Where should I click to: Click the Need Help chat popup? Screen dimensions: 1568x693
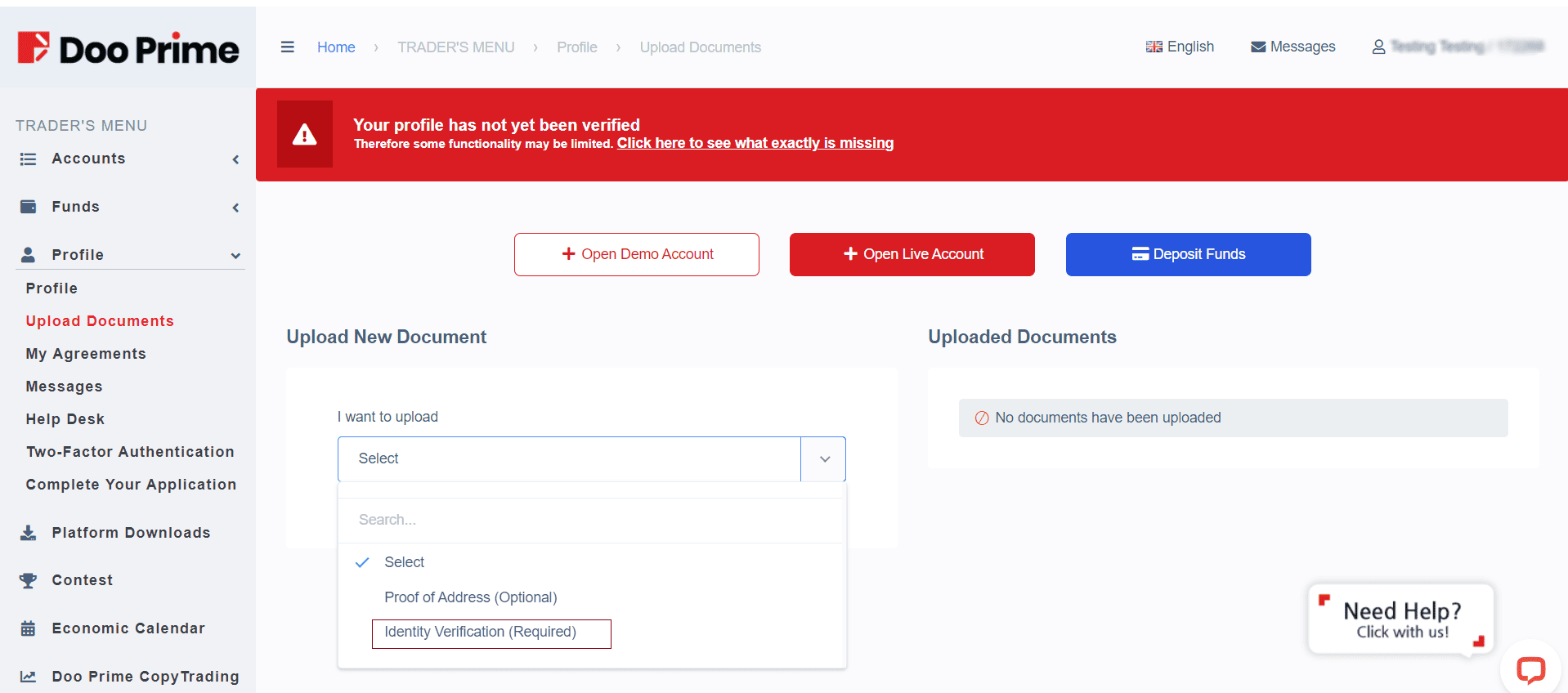[x=1401, y=619]
